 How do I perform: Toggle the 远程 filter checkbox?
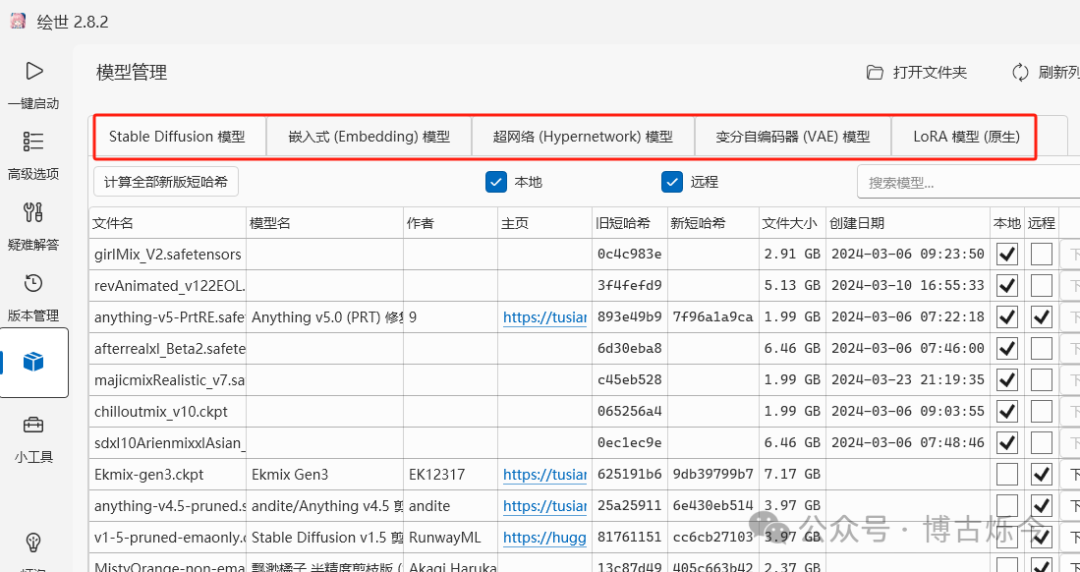click(672, 182)
